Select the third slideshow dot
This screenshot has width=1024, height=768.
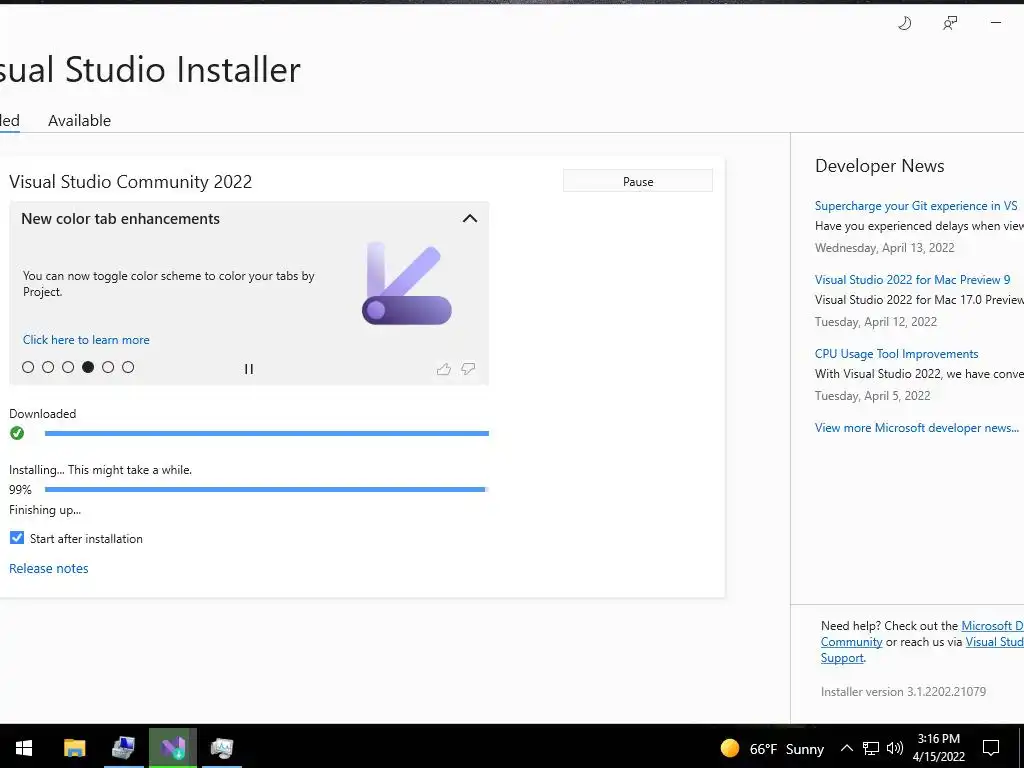click(x=68, y=367)
